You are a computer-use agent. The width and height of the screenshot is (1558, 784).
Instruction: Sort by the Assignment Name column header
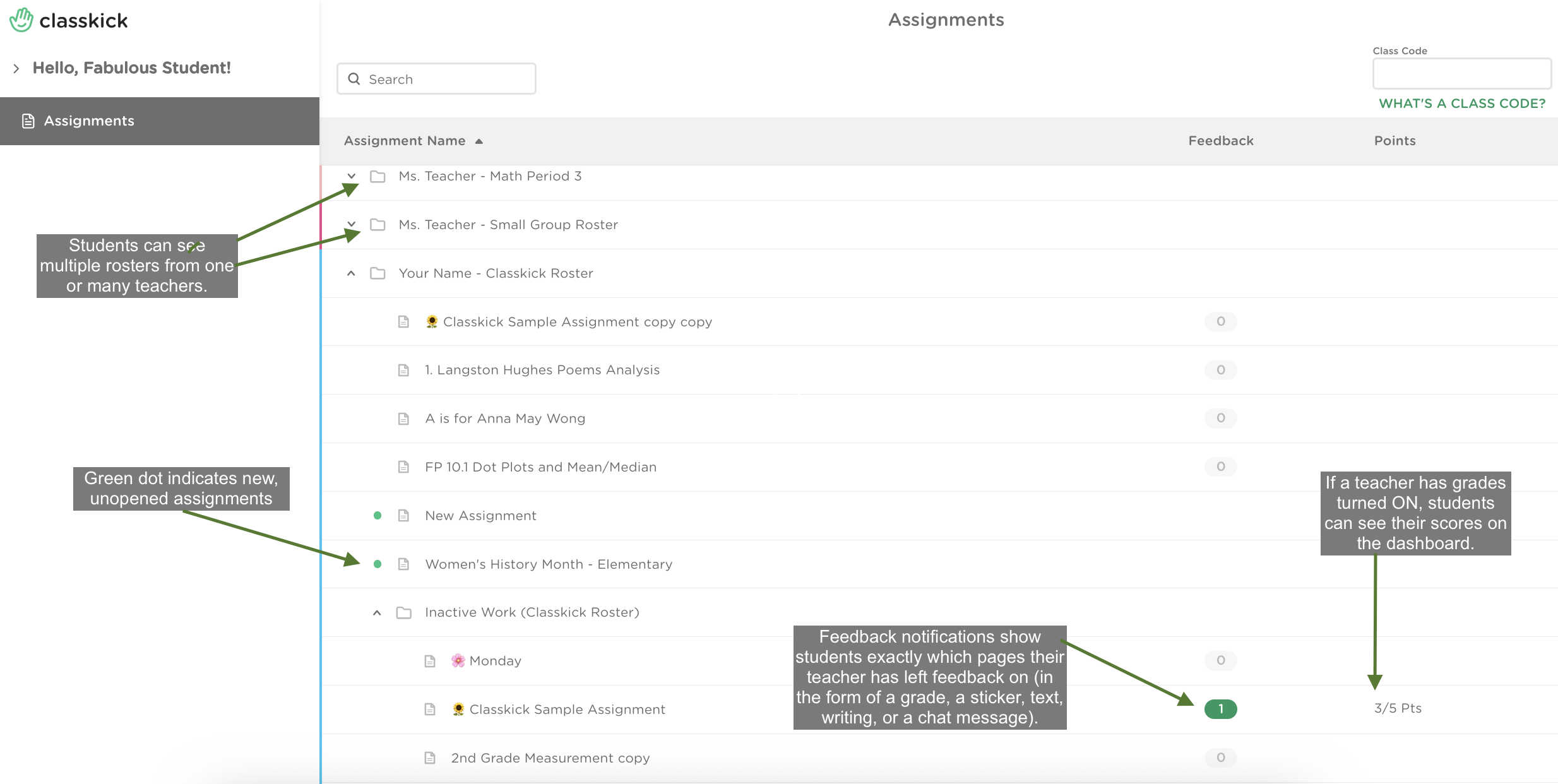(x=405, y=141)
